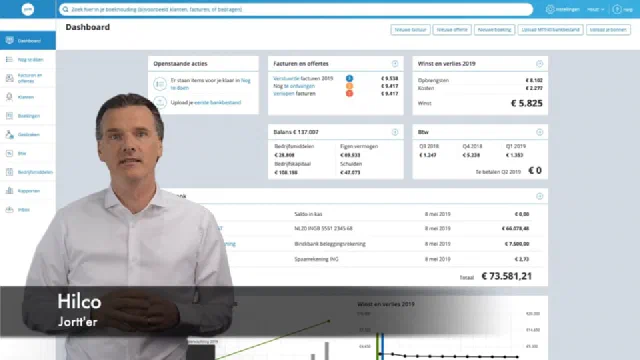The width and height of the screenshot is (640, 360).
Task: Click the Bedrijfskapitaal label in Balans
Action: (293, 164)
